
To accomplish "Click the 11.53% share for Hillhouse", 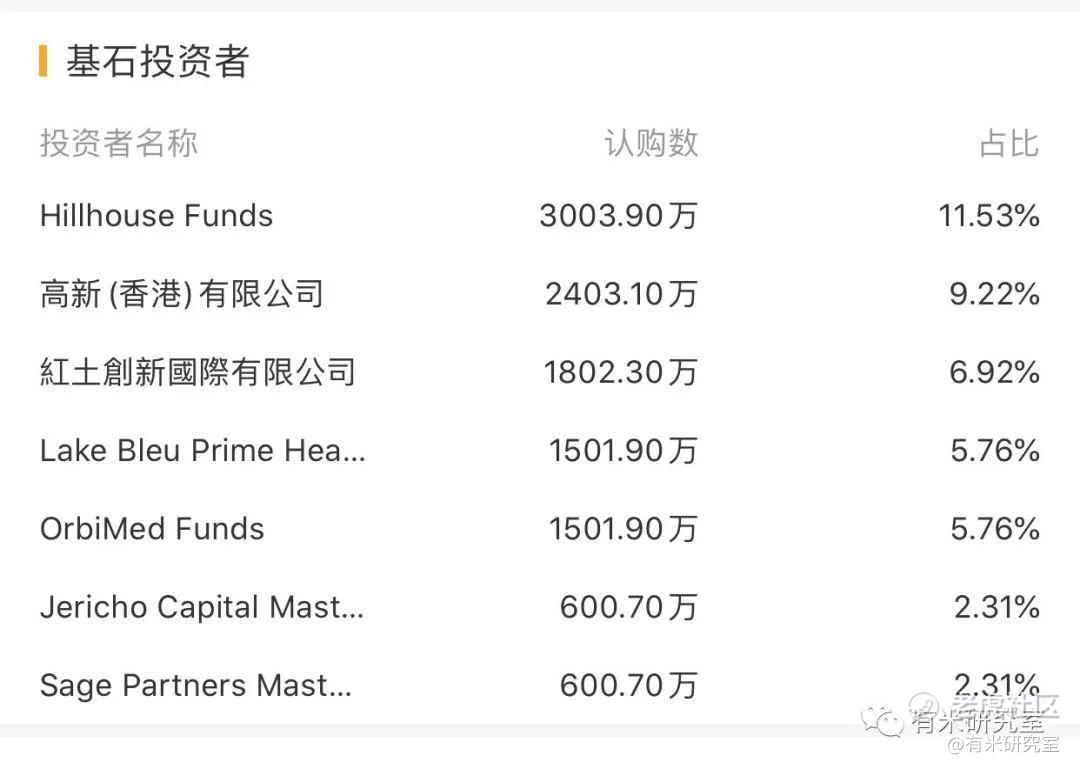I will click(989, 216).
